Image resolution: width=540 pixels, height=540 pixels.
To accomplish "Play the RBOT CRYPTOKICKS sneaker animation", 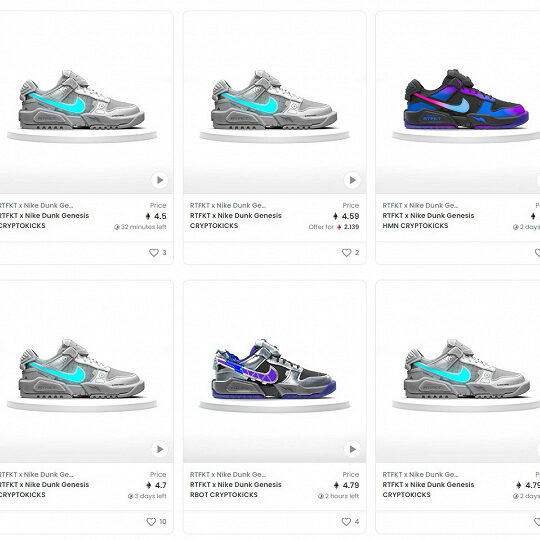I will click(352, 449).
